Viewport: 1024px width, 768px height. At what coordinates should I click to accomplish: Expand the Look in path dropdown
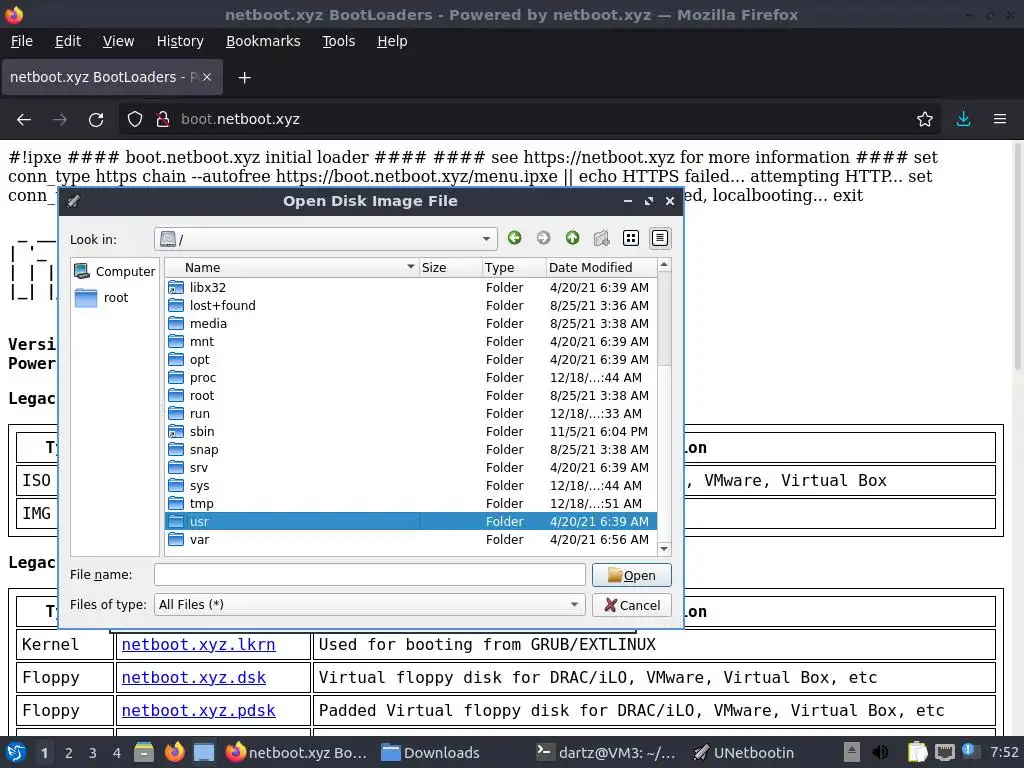tap(486, 239)
